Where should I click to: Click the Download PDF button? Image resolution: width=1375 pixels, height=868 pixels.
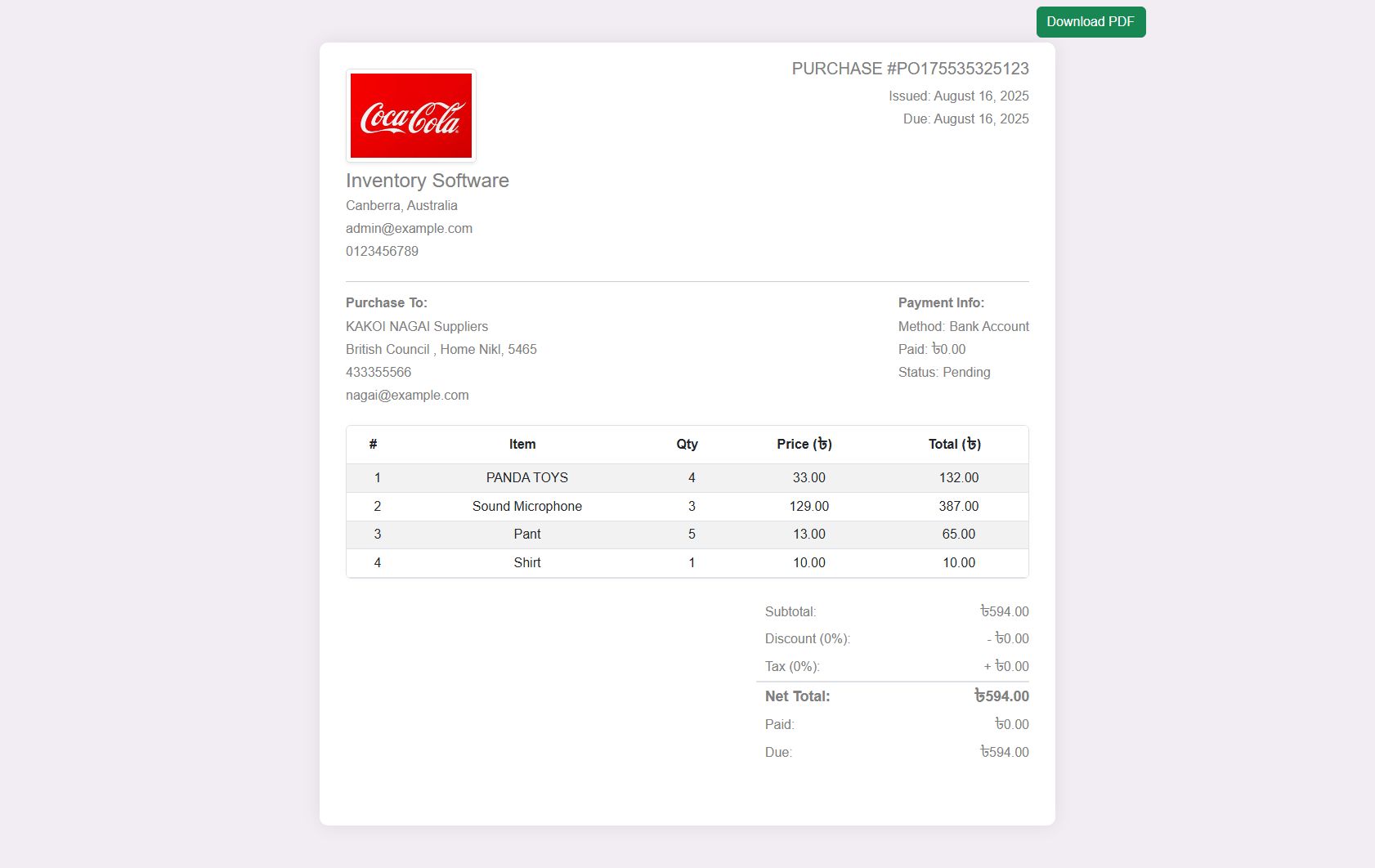tap(1091, 22)
